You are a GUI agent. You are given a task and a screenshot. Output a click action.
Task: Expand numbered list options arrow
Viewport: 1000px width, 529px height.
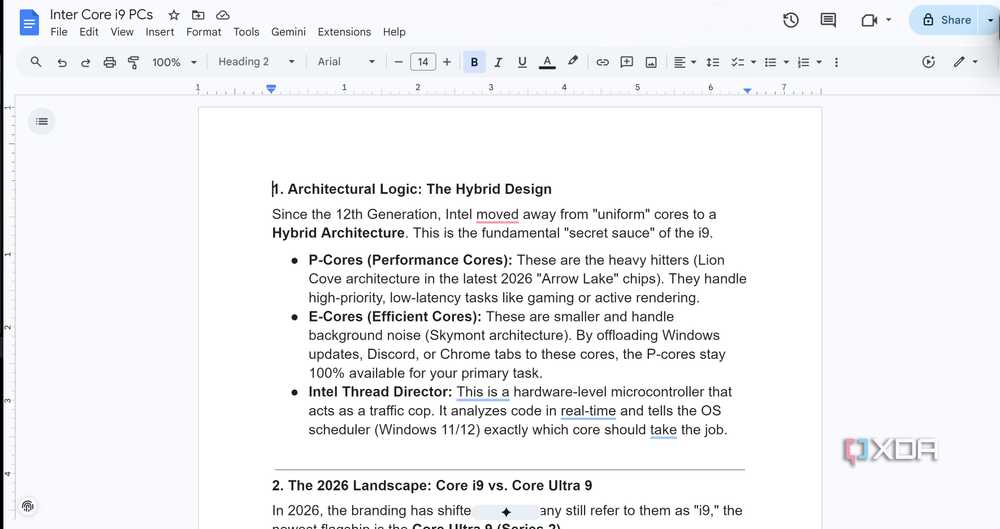click(x=819, y=62)
